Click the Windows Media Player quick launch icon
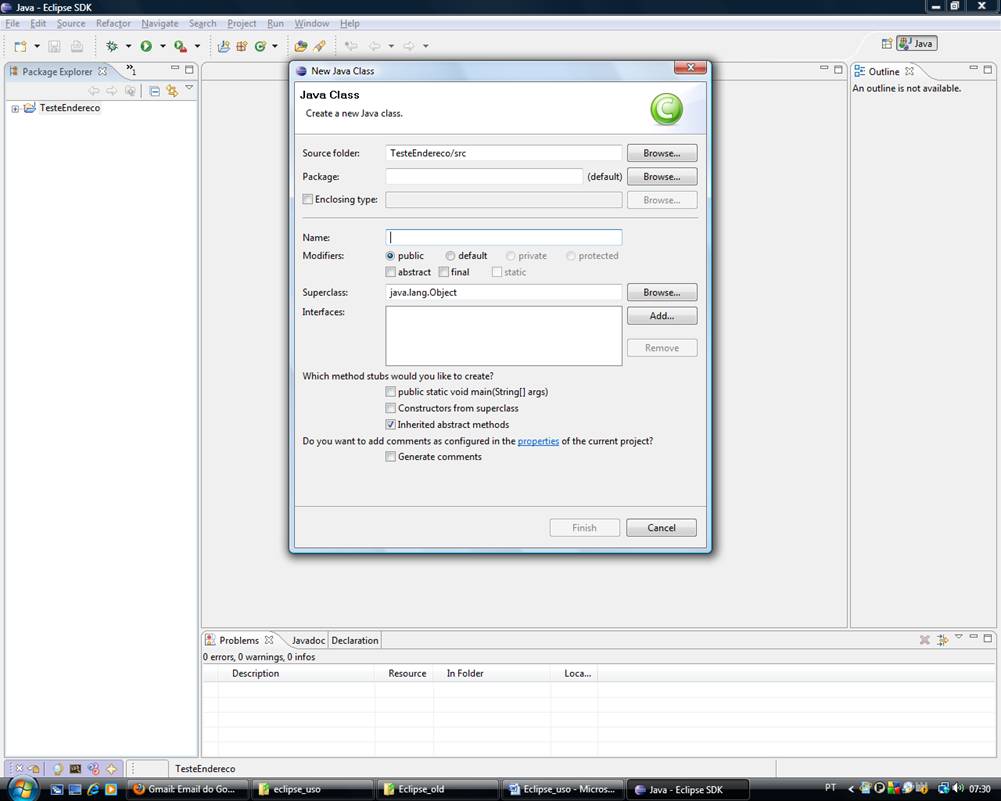This screenshot has width=1001, height=801. pyautogui.click(x=110, y=790)
